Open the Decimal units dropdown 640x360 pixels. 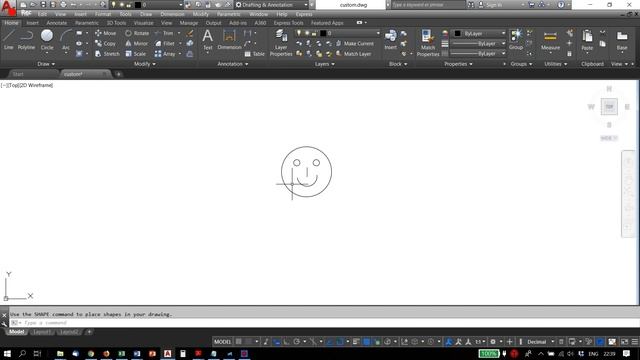click(540, 342)
